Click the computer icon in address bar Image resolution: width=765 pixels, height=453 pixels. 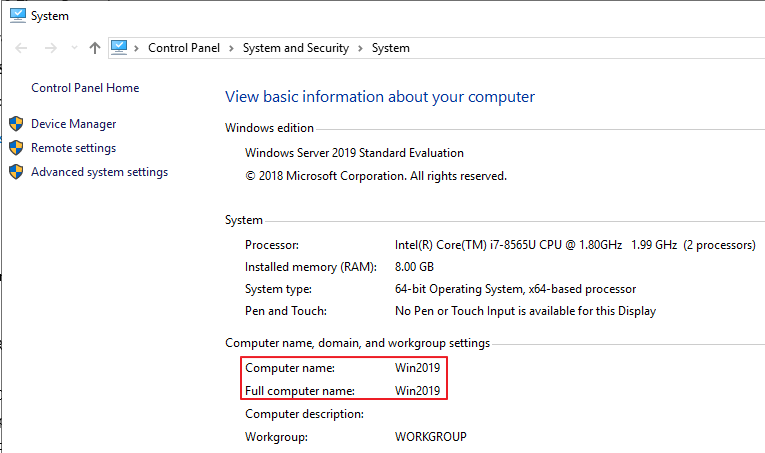pyautogui.click(x=119, y=47)
